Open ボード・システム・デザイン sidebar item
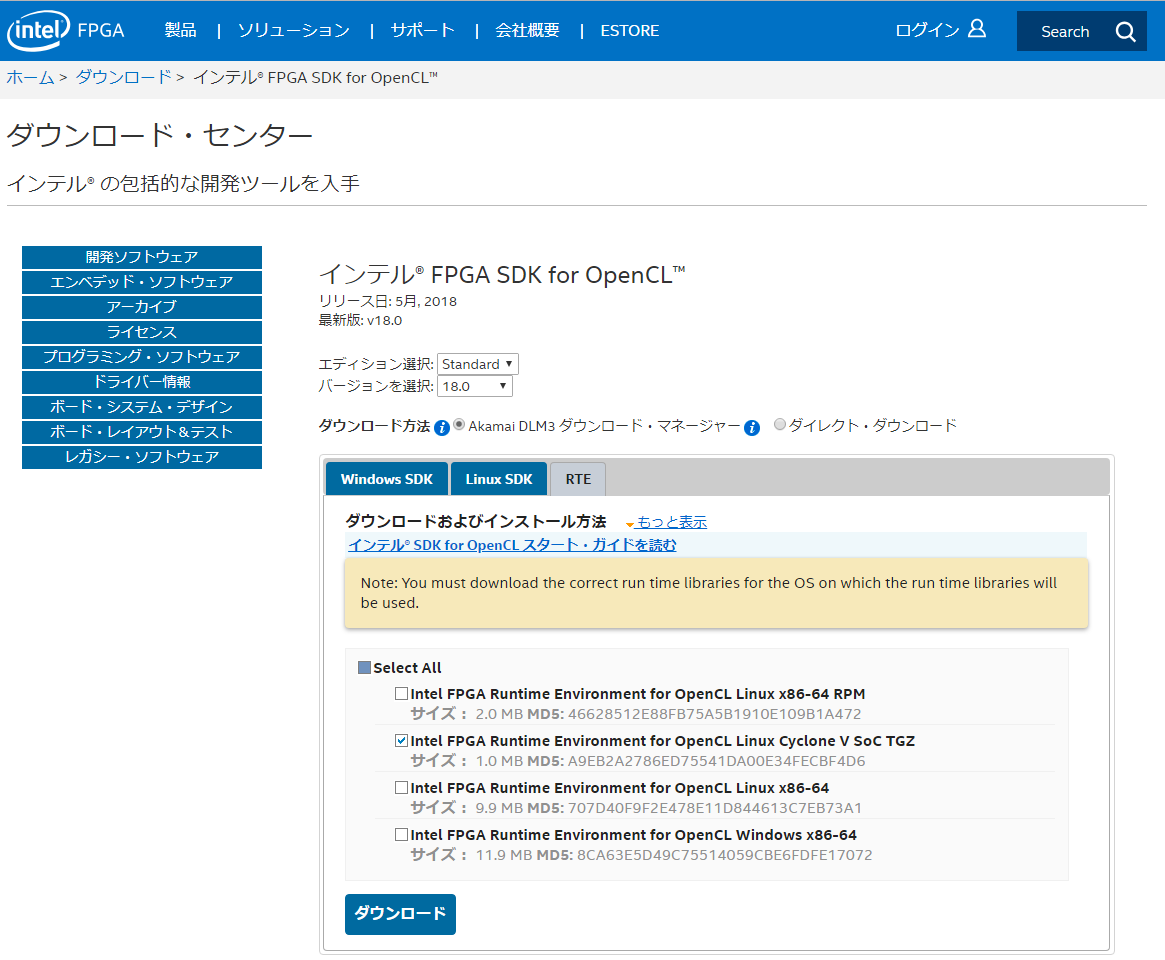The height and width of the screenshot is (960, 1165). point(142,407)
